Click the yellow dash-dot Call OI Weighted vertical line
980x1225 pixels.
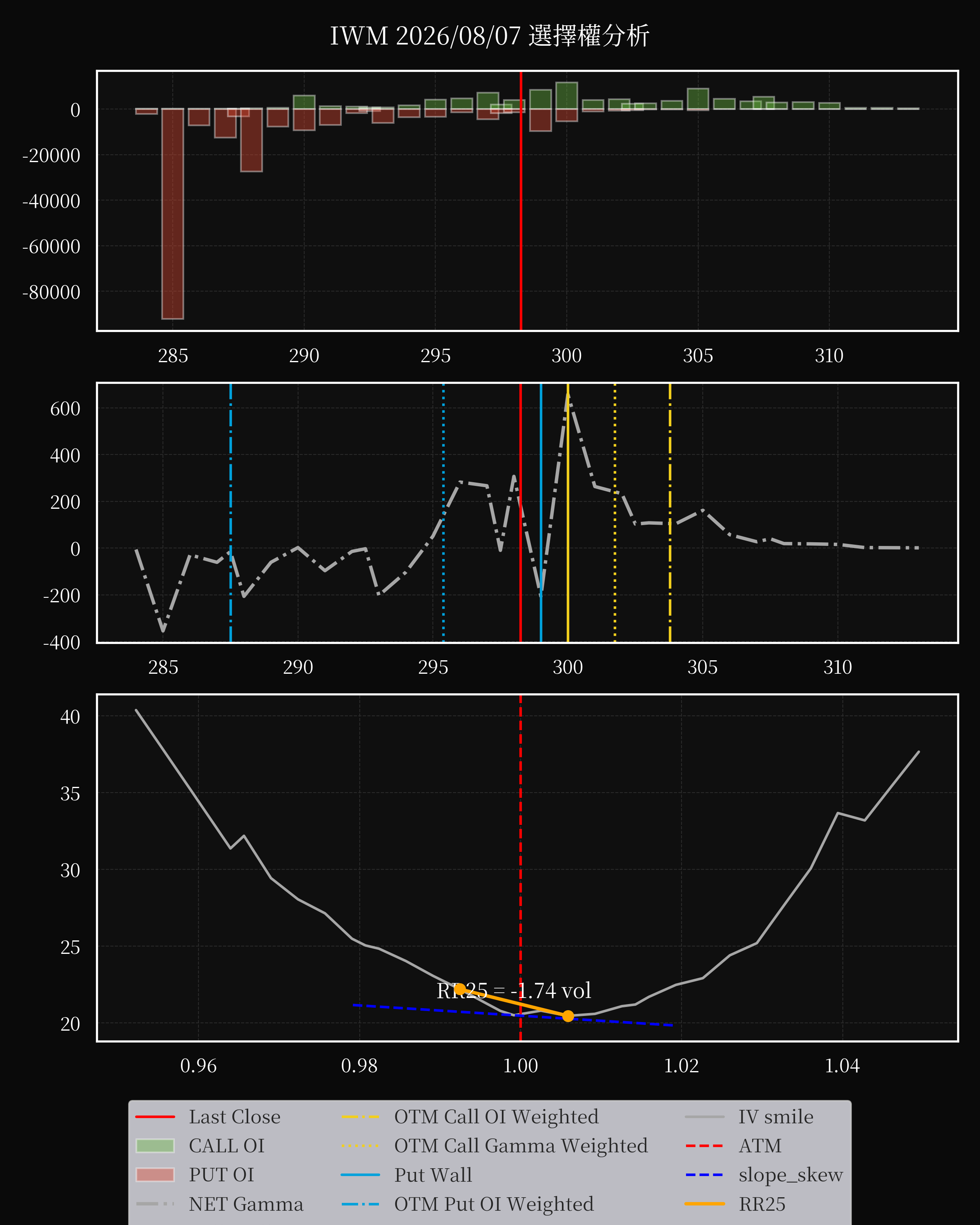click(670, 513)
